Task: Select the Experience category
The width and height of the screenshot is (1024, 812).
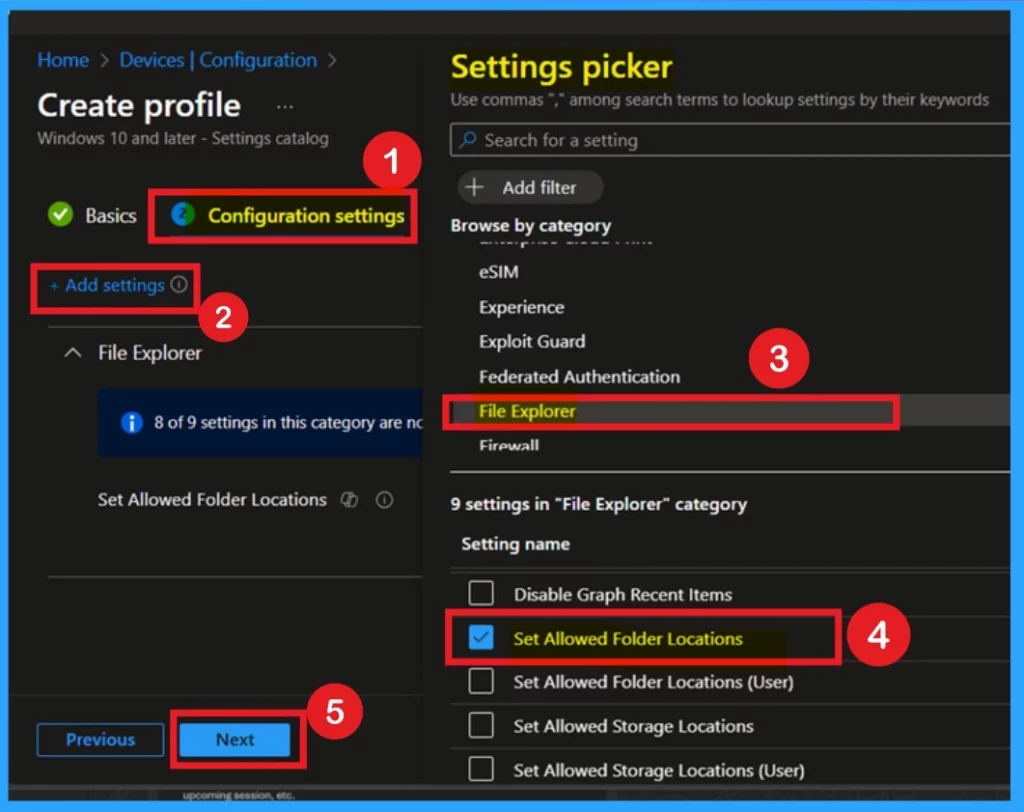Action: (x=522, y=307)
